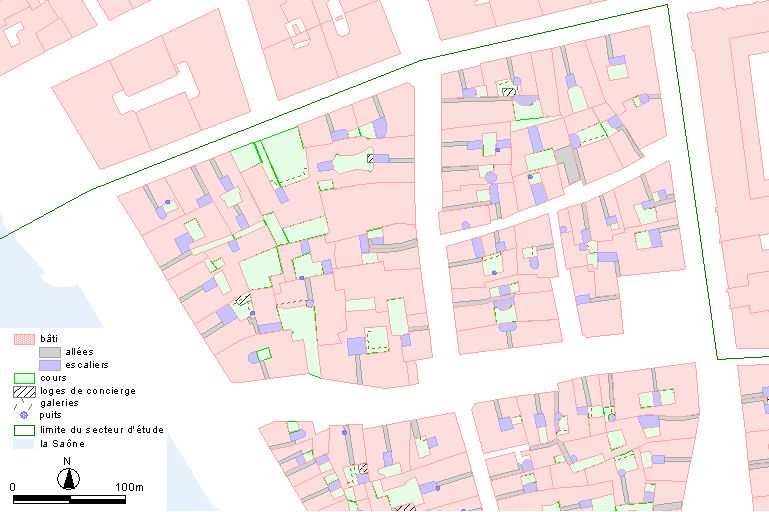Viewport: 769px width, 512px height.
Task: Click the "galeries" legend label
Action: (59, 403)
